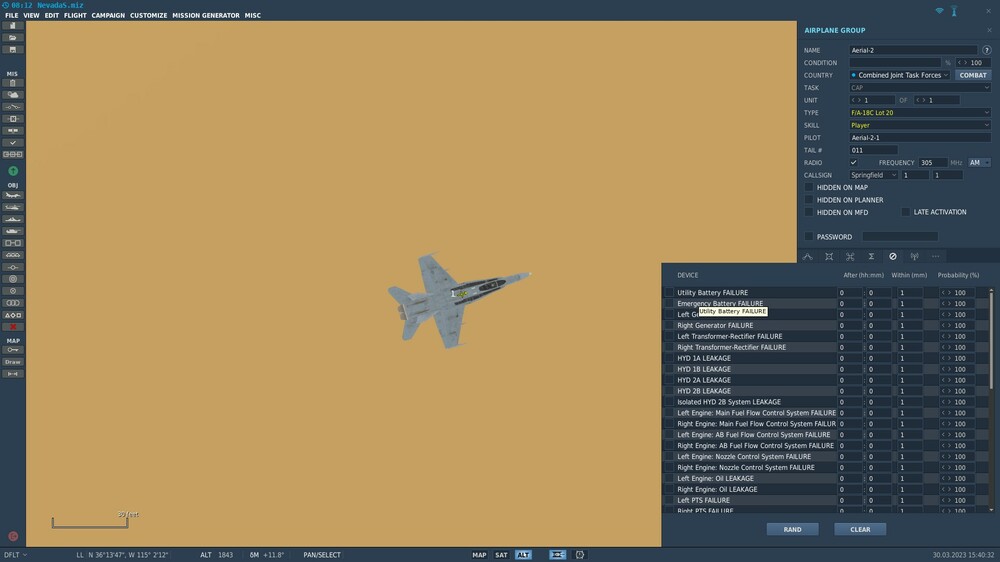Open the Draw tool in the MAP section

pyautogui.click(x=13, y=362)
